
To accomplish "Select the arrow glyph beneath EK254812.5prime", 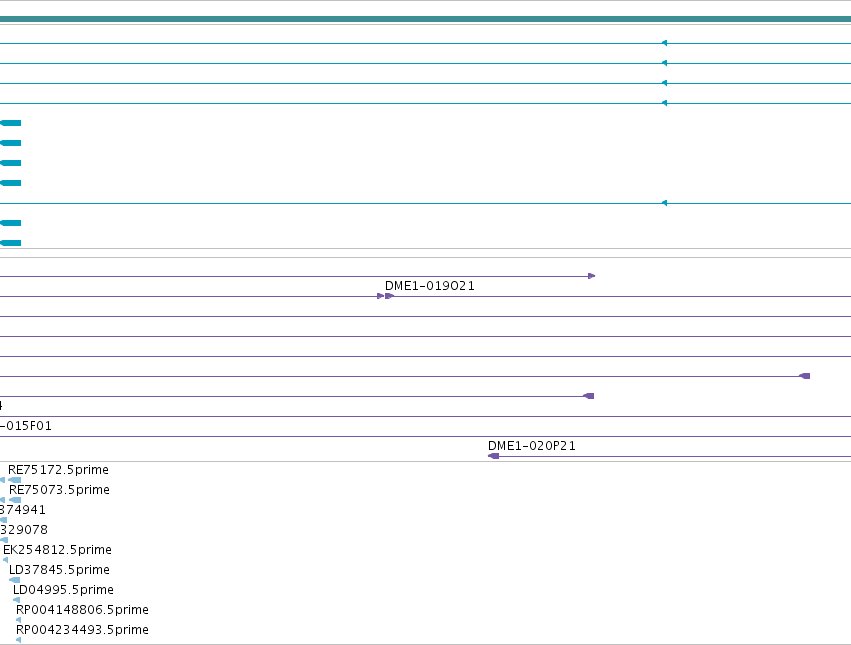I will pyautogui.click(x=5, y=560).
